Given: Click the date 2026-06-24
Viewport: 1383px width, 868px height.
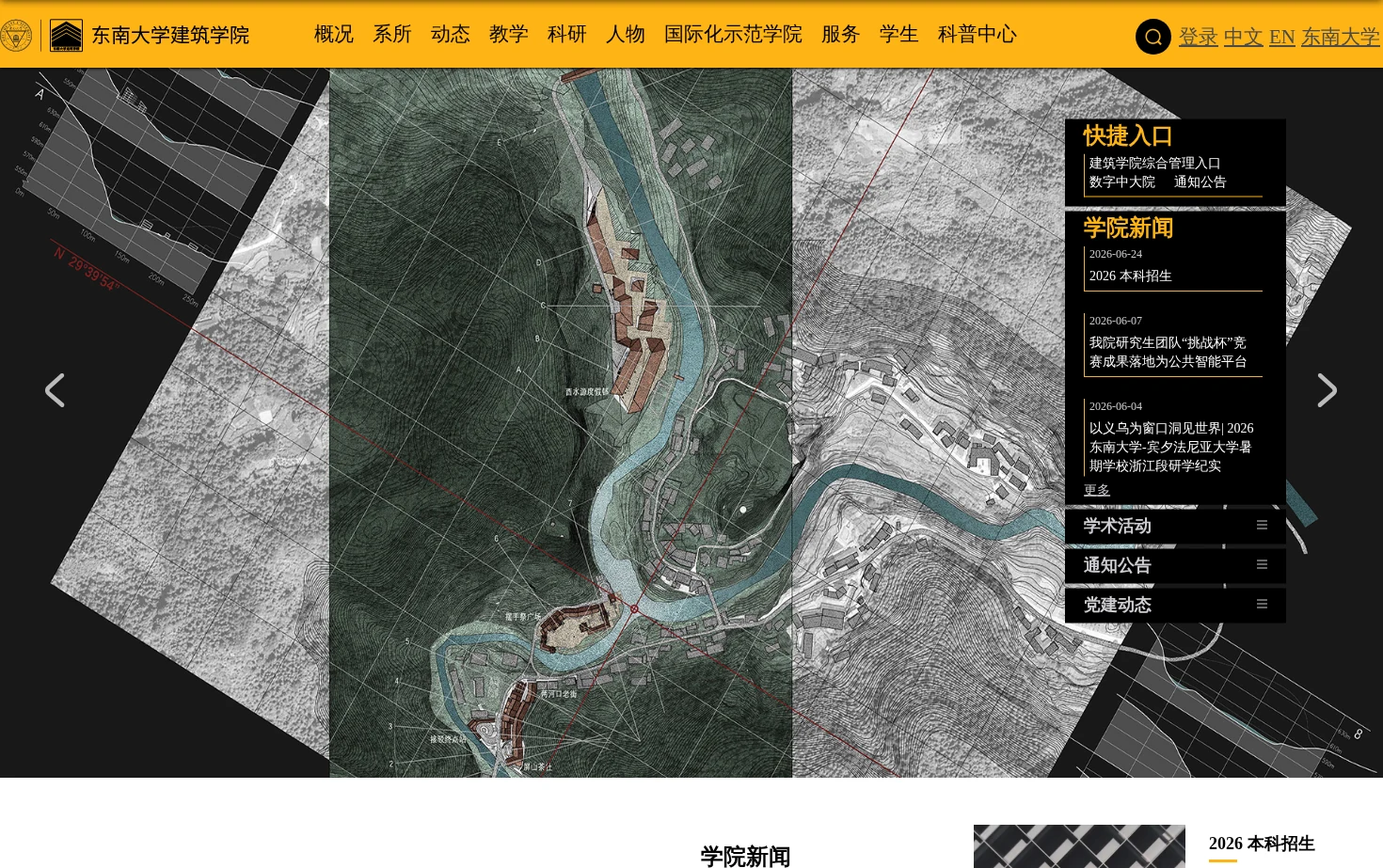Looking at the screenshot, I should 1116,254.
